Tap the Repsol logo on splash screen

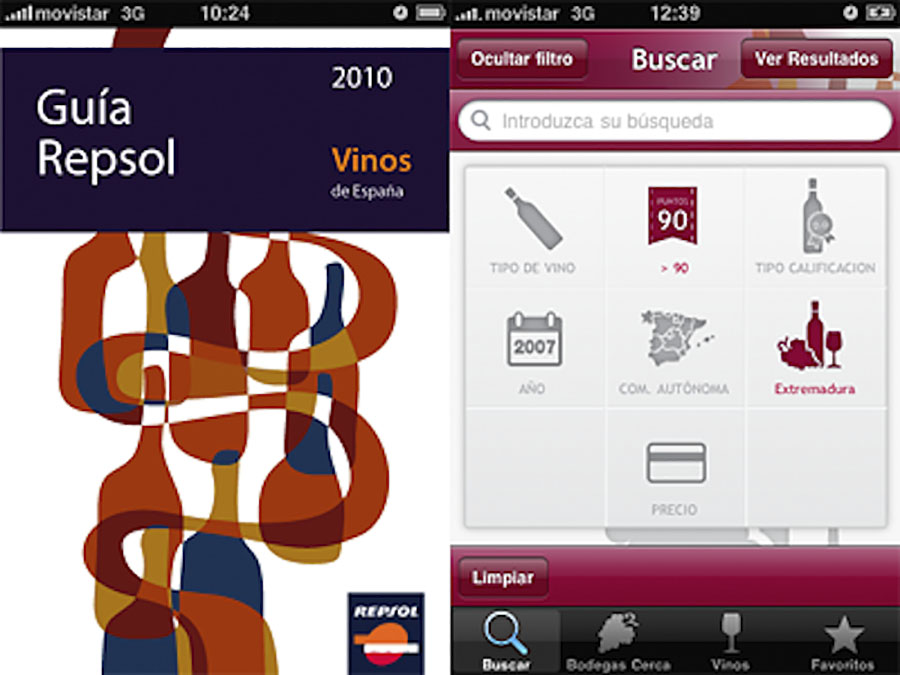[x=386, y=634]
